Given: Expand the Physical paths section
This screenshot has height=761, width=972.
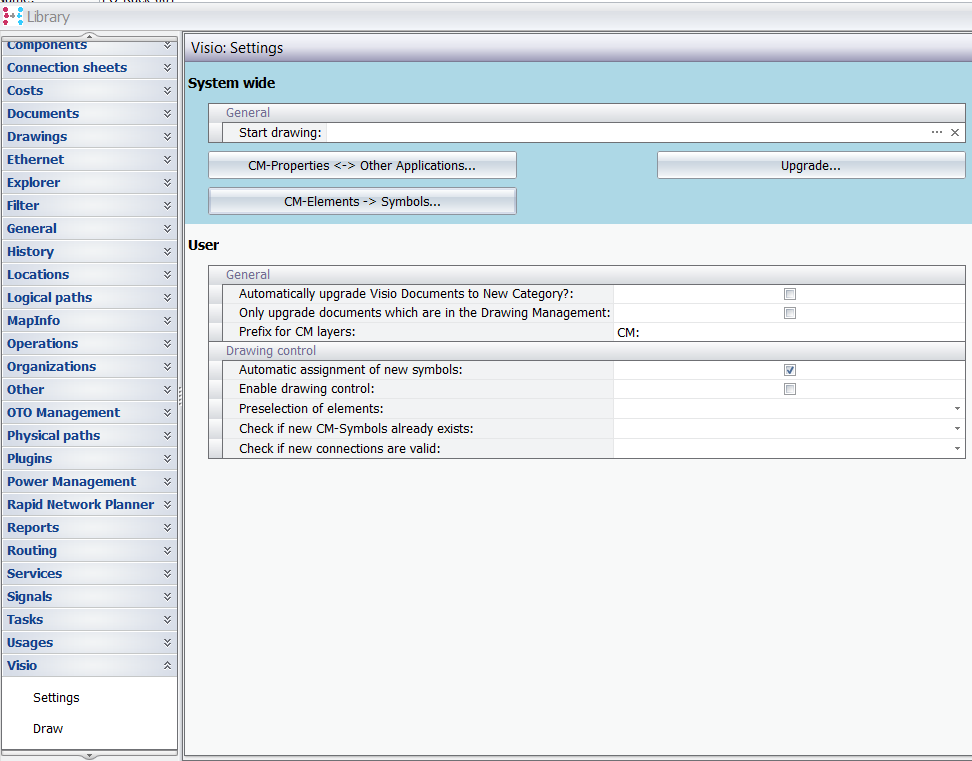Looking at the screenshot, I should point(89,436).
